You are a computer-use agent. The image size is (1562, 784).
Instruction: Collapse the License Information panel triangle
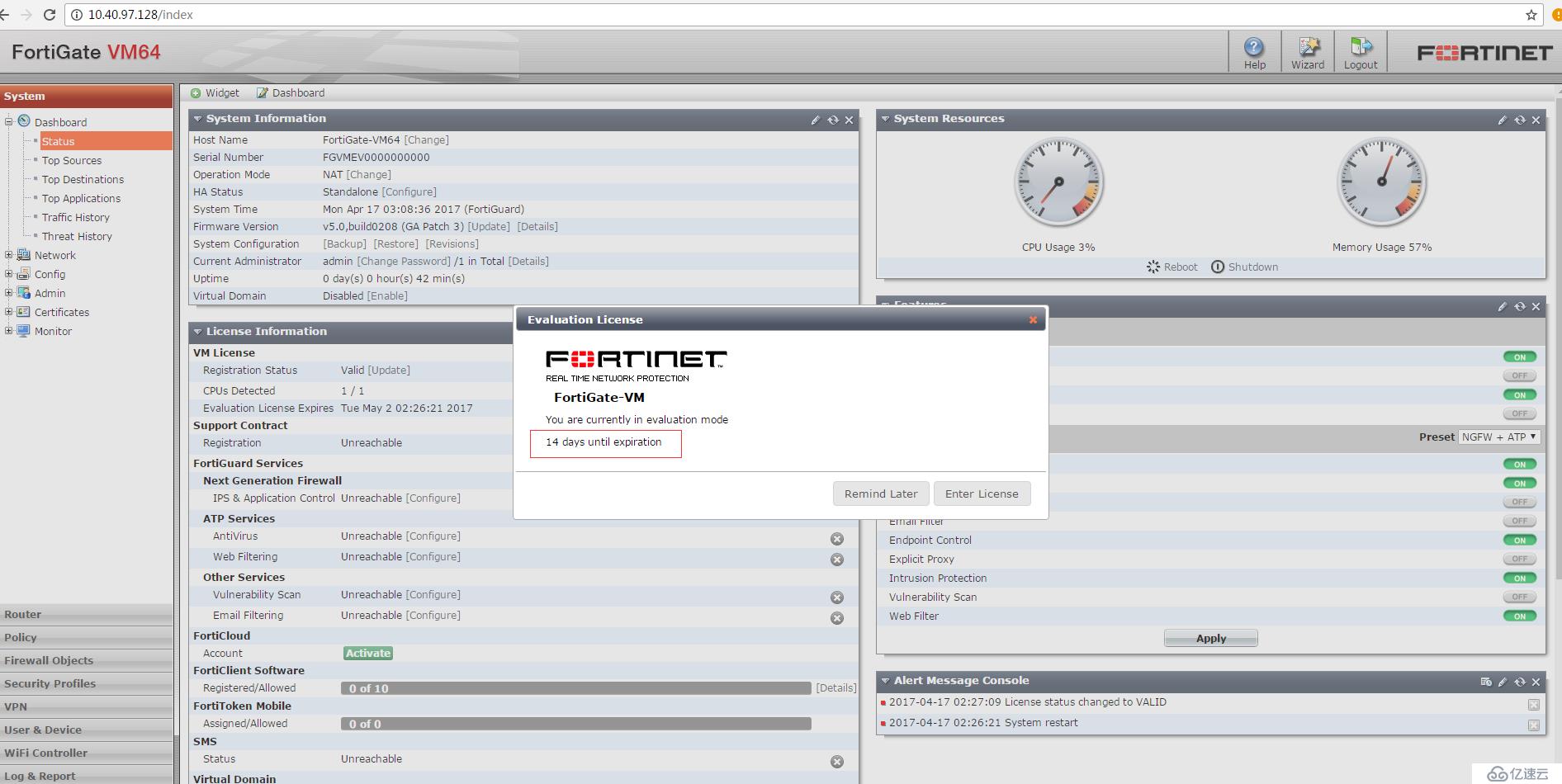click(197, 332)
